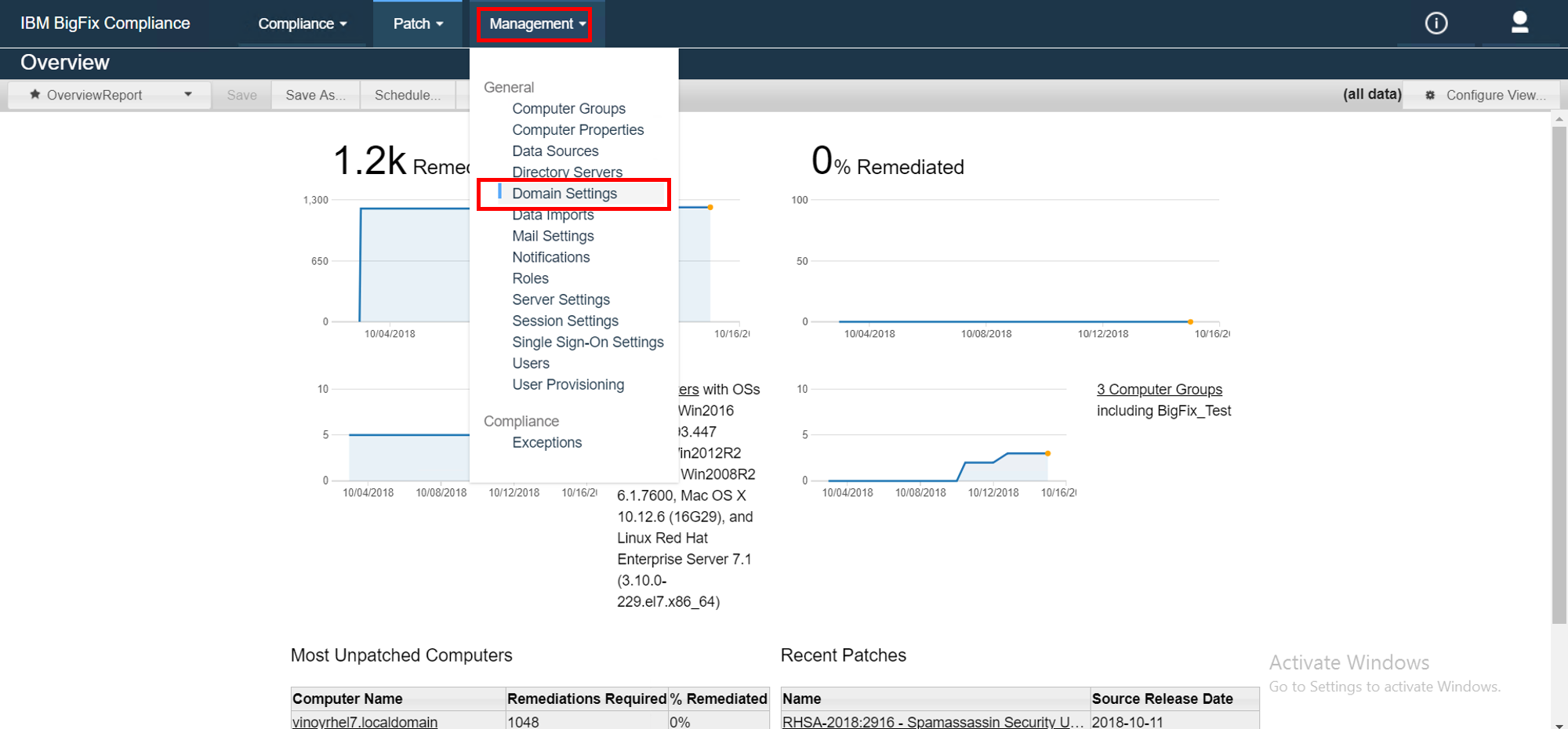Open Server Settings menu item
Screen dimensions: 1568x729
point(561,299)
